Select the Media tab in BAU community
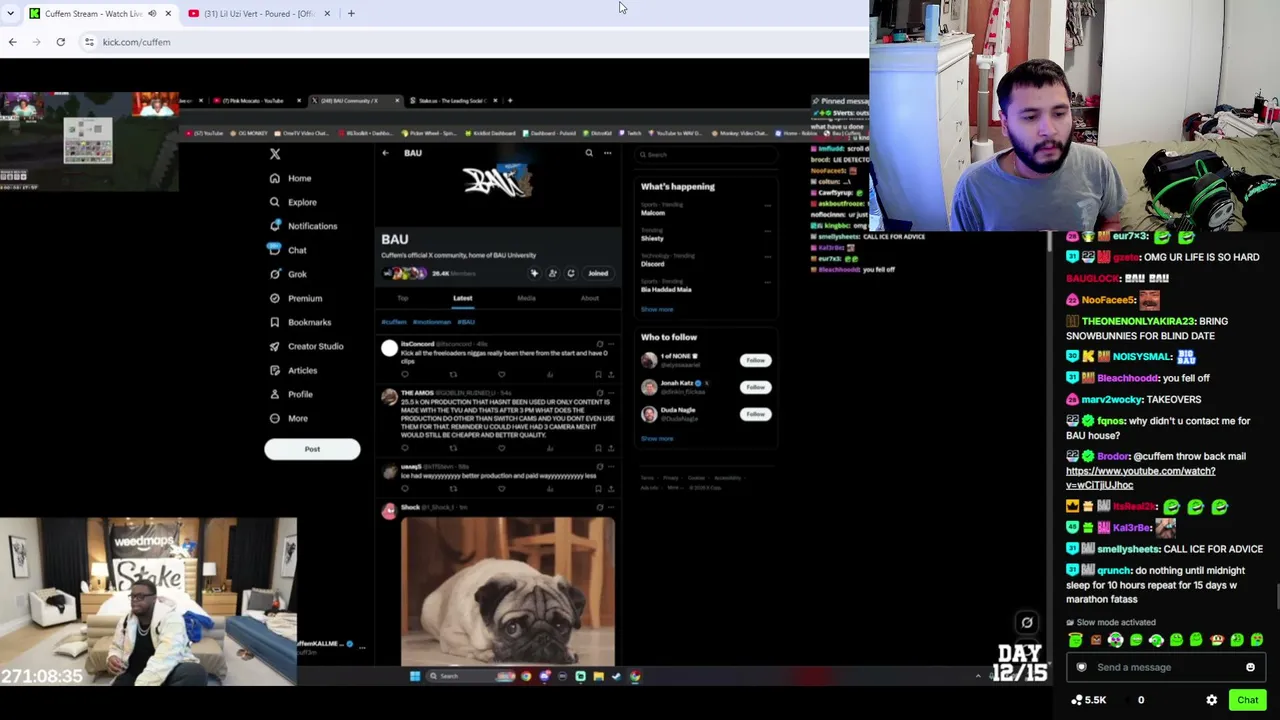Viewport: 1280px width, 720px height. 526,298
